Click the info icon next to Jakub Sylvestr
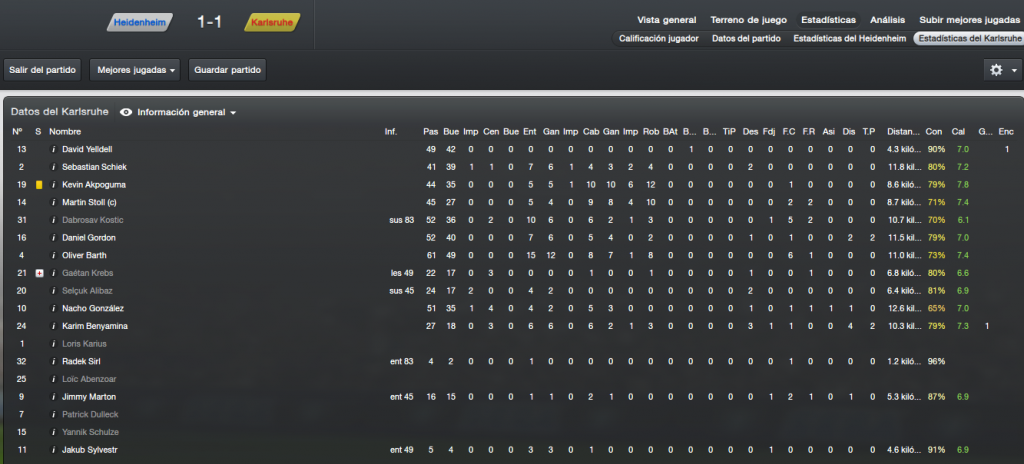1024x464 pixels. [x=54, y=450]
